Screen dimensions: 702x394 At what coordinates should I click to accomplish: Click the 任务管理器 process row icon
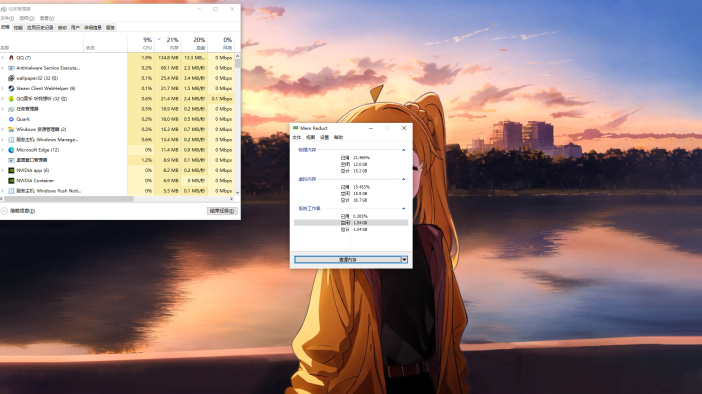pos(11,109)
